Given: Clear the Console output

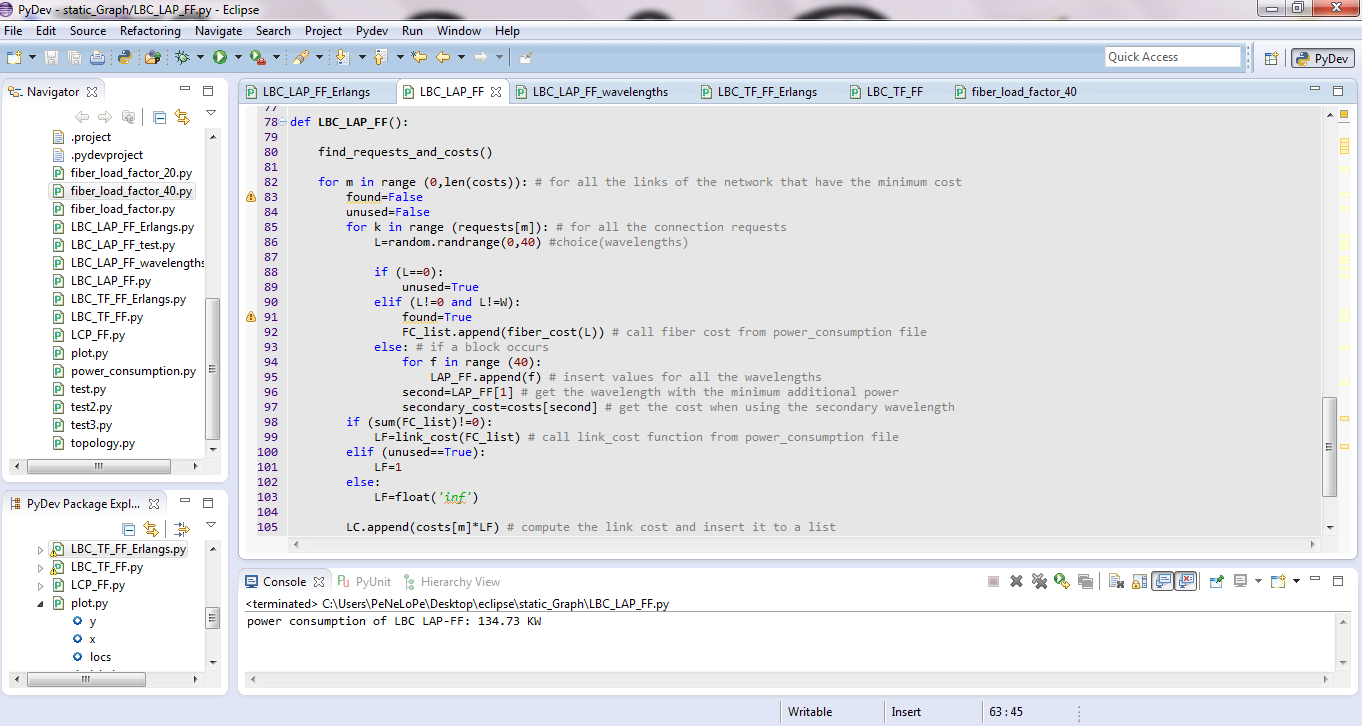Looking at the screenshot, I should click(x=1116, y=581).
